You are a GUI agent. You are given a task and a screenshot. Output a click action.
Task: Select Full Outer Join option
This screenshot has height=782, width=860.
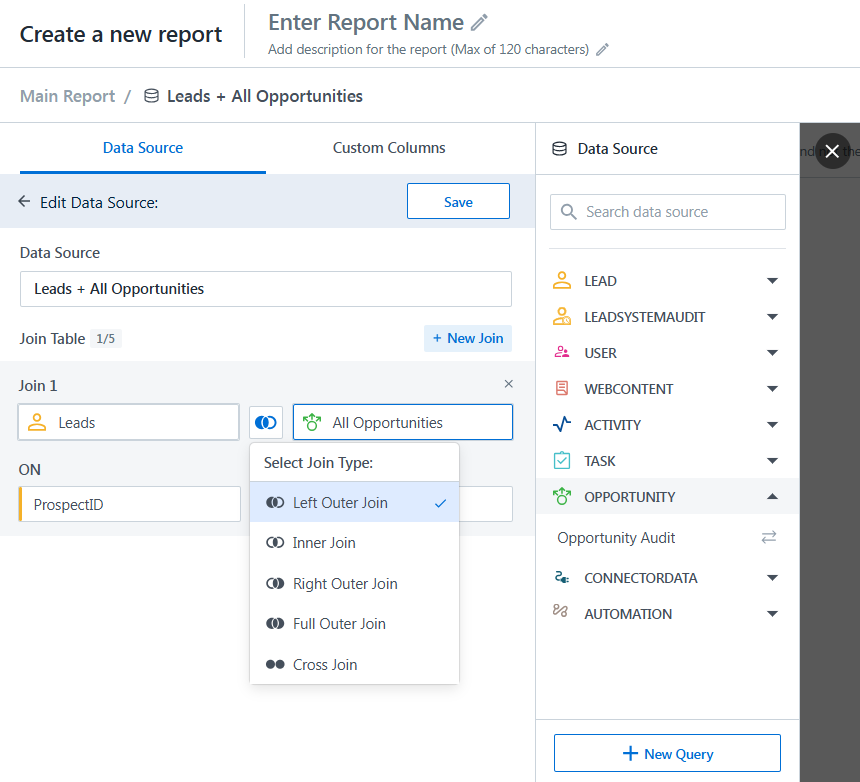tap(339, 624)
